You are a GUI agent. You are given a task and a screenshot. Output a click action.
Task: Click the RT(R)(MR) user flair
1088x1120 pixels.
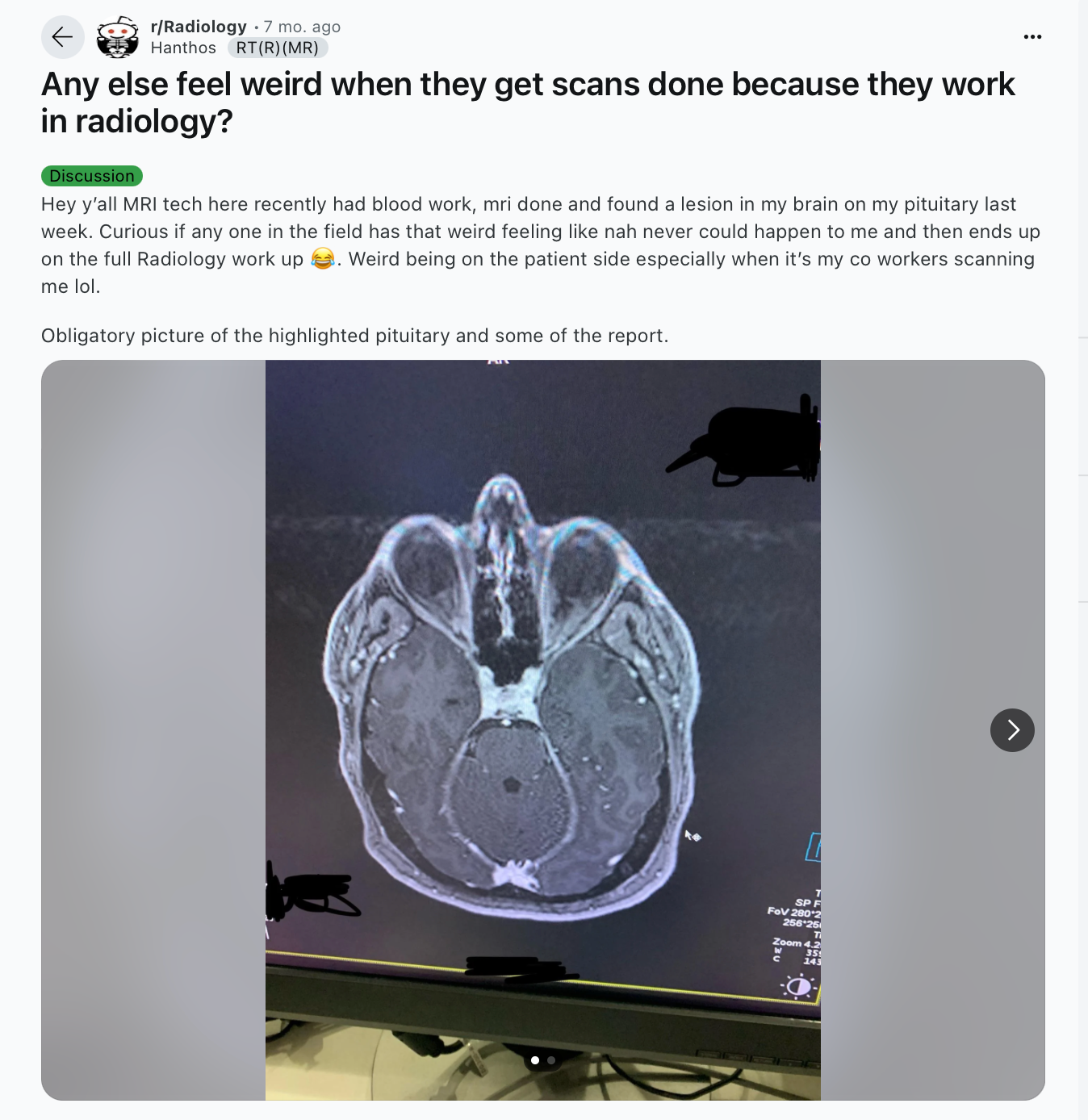(278, 48)
